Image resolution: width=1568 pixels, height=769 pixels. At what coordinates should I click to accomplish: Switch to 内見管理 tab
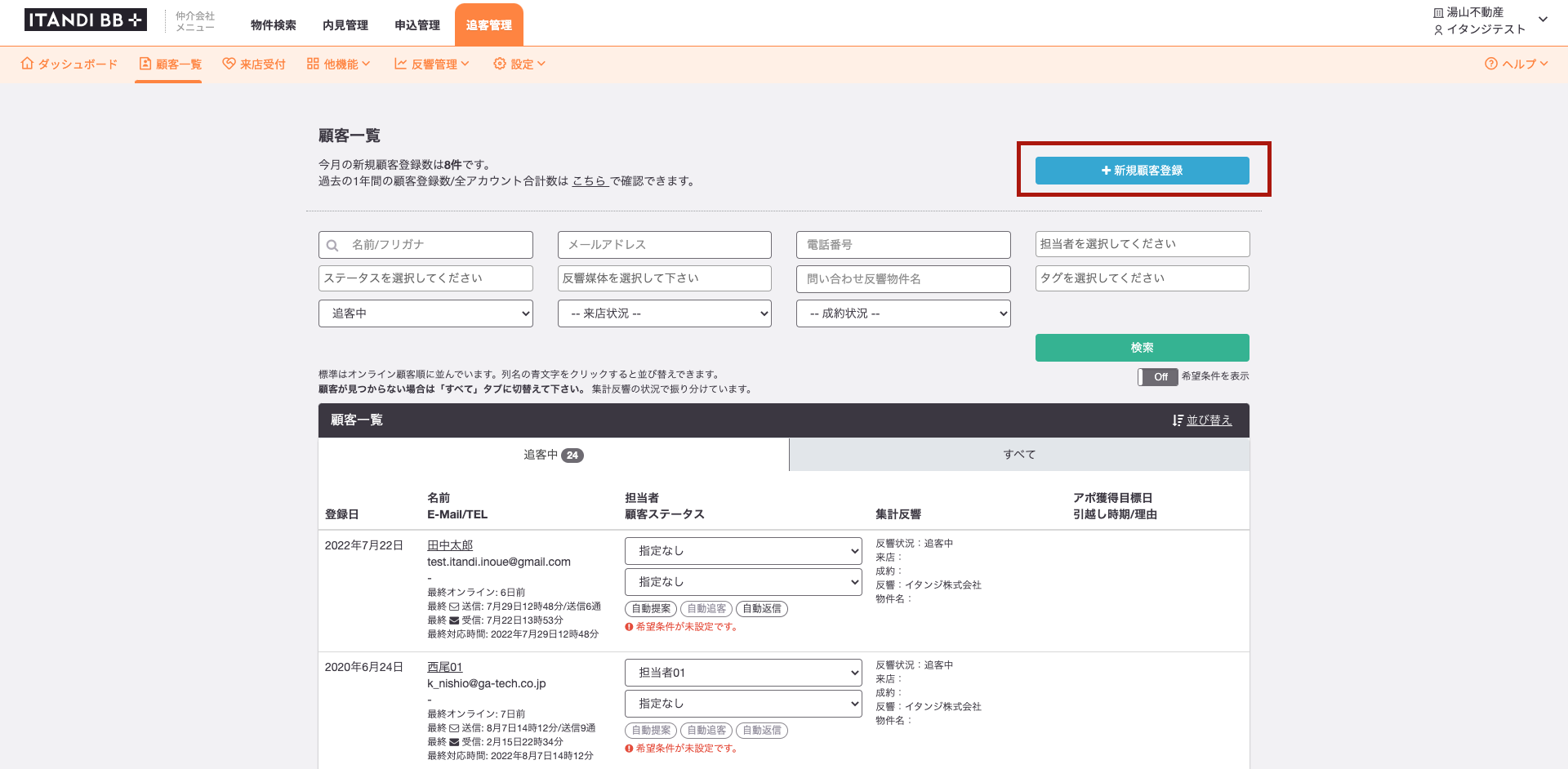pos(345,25)
